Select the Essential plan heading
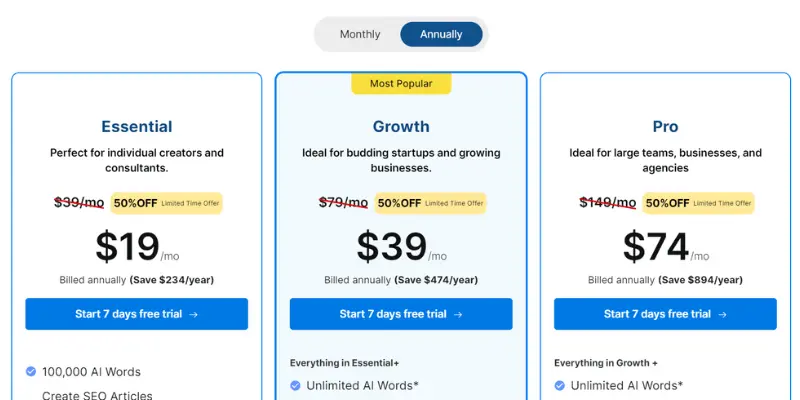800x400 pixels. (x=137, y=126)
